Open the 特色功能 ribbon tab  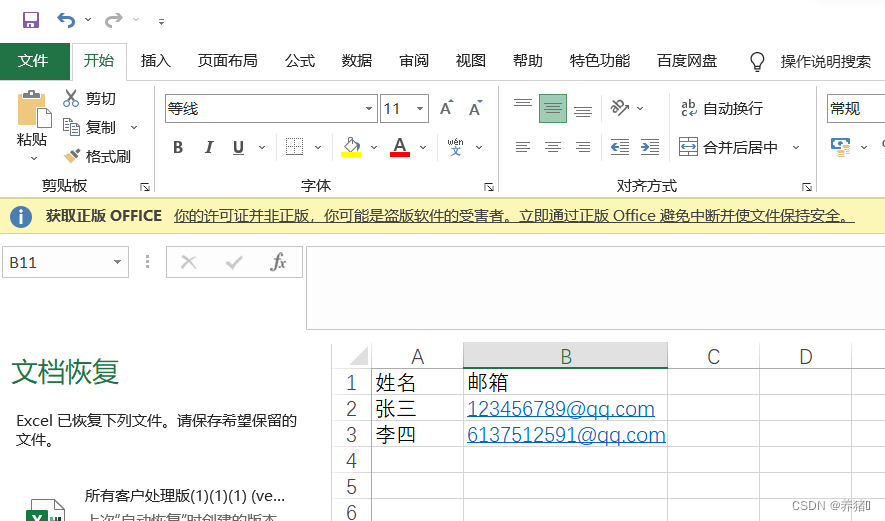click(x=599, y=61)
